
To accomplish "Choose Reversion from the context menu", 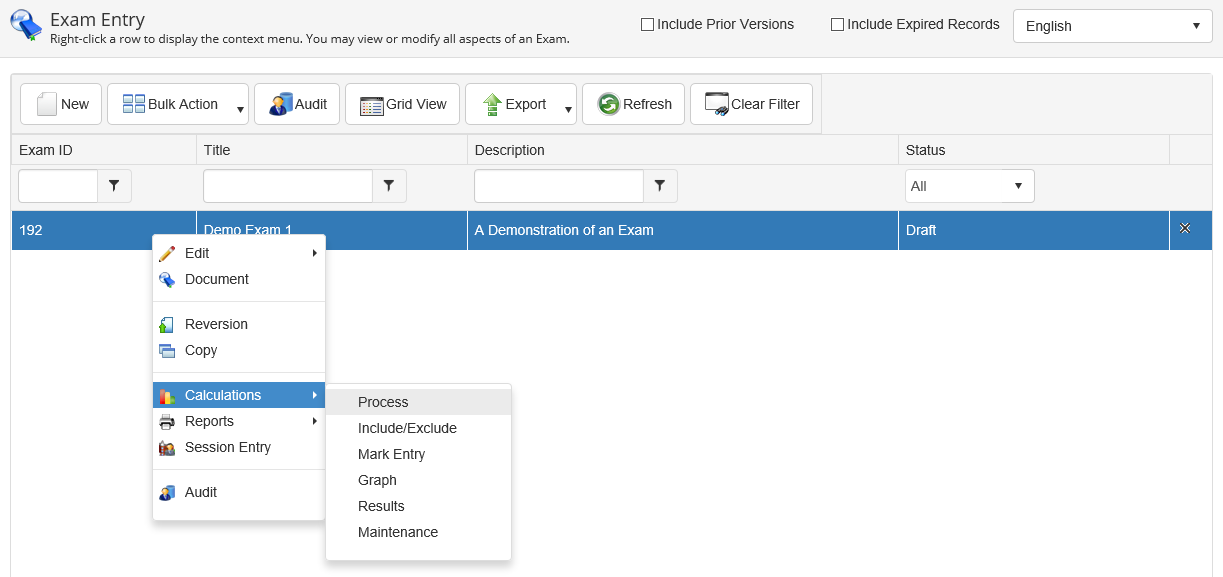I will (216, 324).
